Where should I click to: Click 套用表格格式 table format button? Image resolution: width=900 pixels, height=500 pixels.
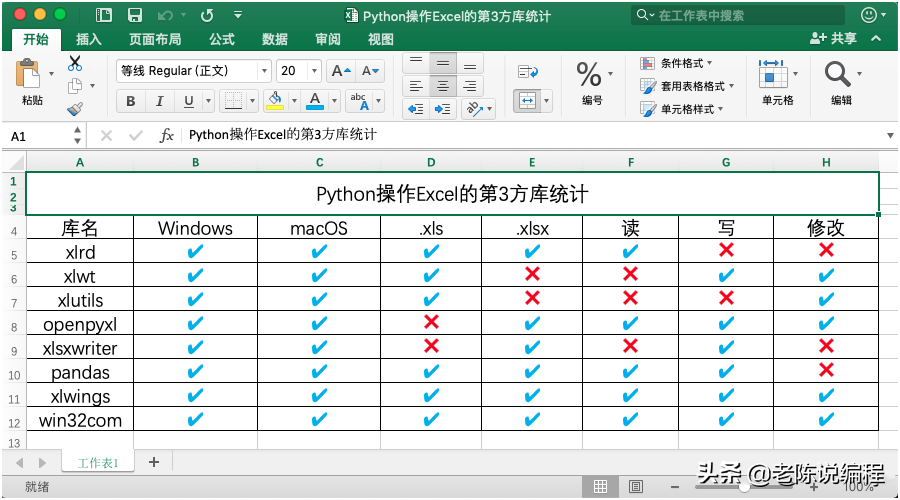[x=687, y=86]
